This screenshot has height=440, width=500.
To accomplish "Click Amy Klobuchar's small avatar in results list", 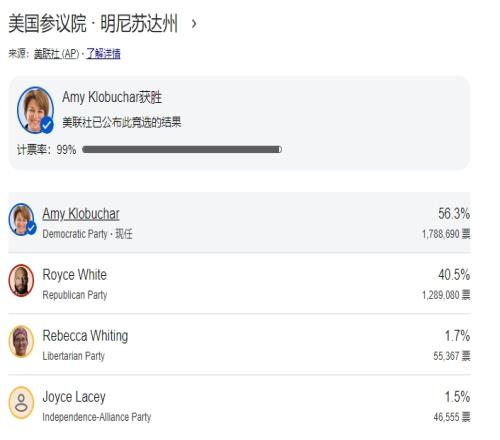I will click(x=21, y=219).
